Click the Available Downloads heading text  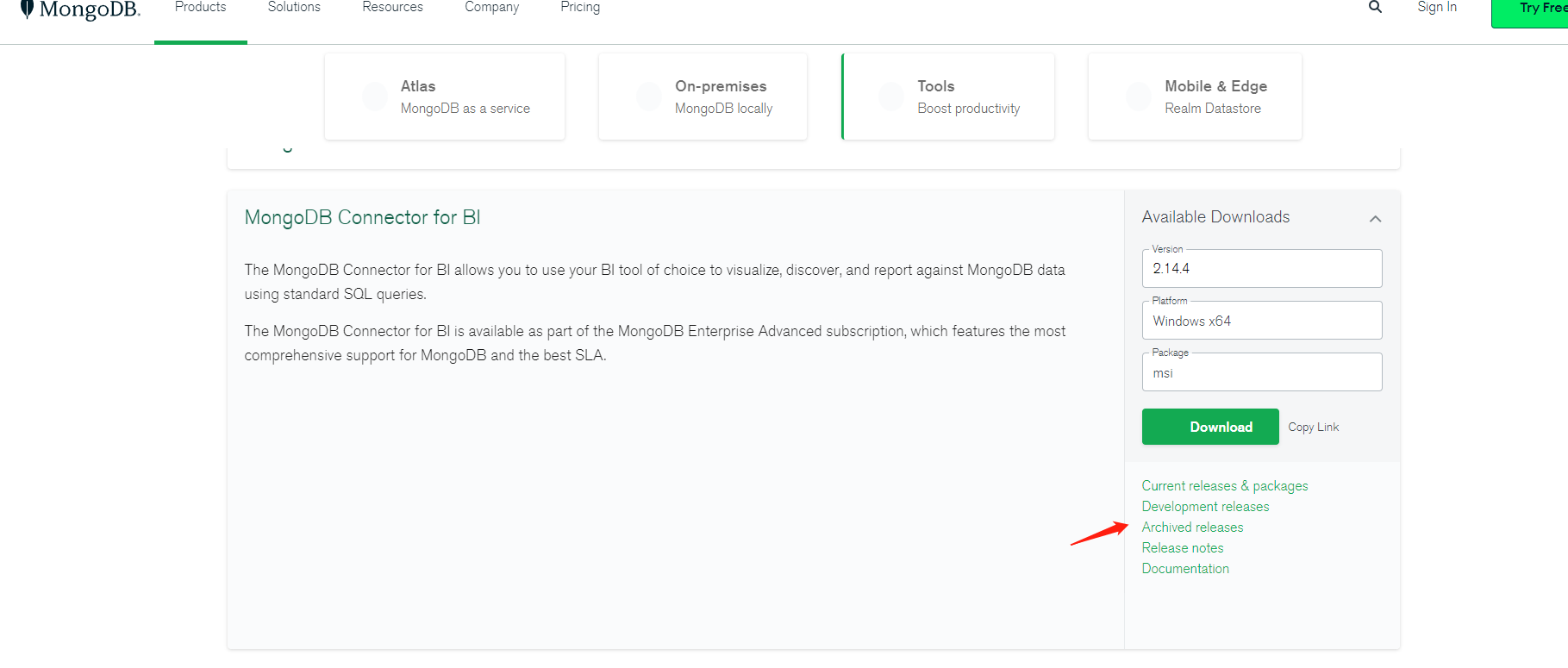1215,217
